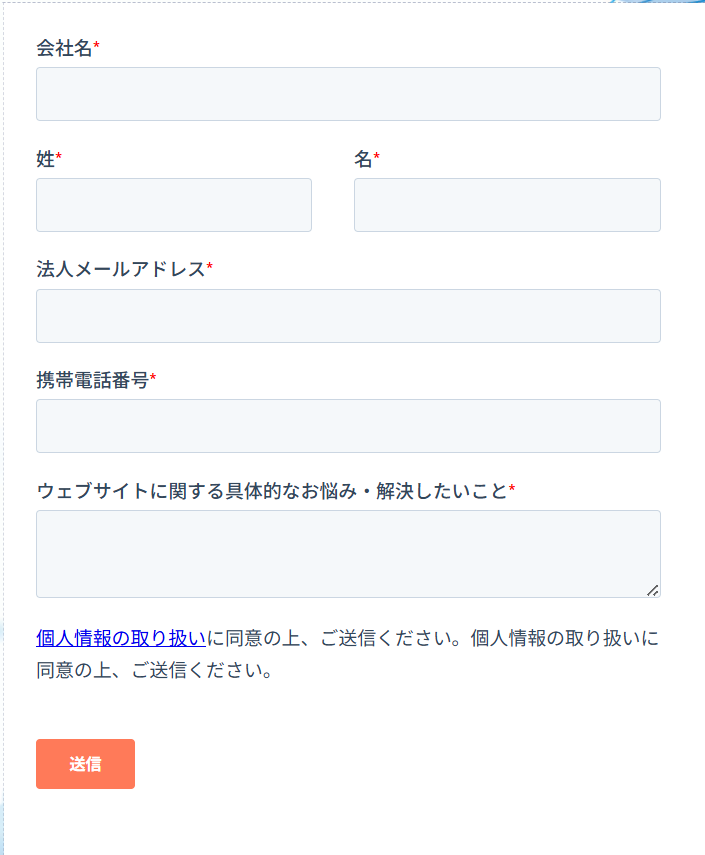The width and height of the screenshot is (705, 855).
Task: Click into the 法人メールアドレス input field
Action: [348, 316]
